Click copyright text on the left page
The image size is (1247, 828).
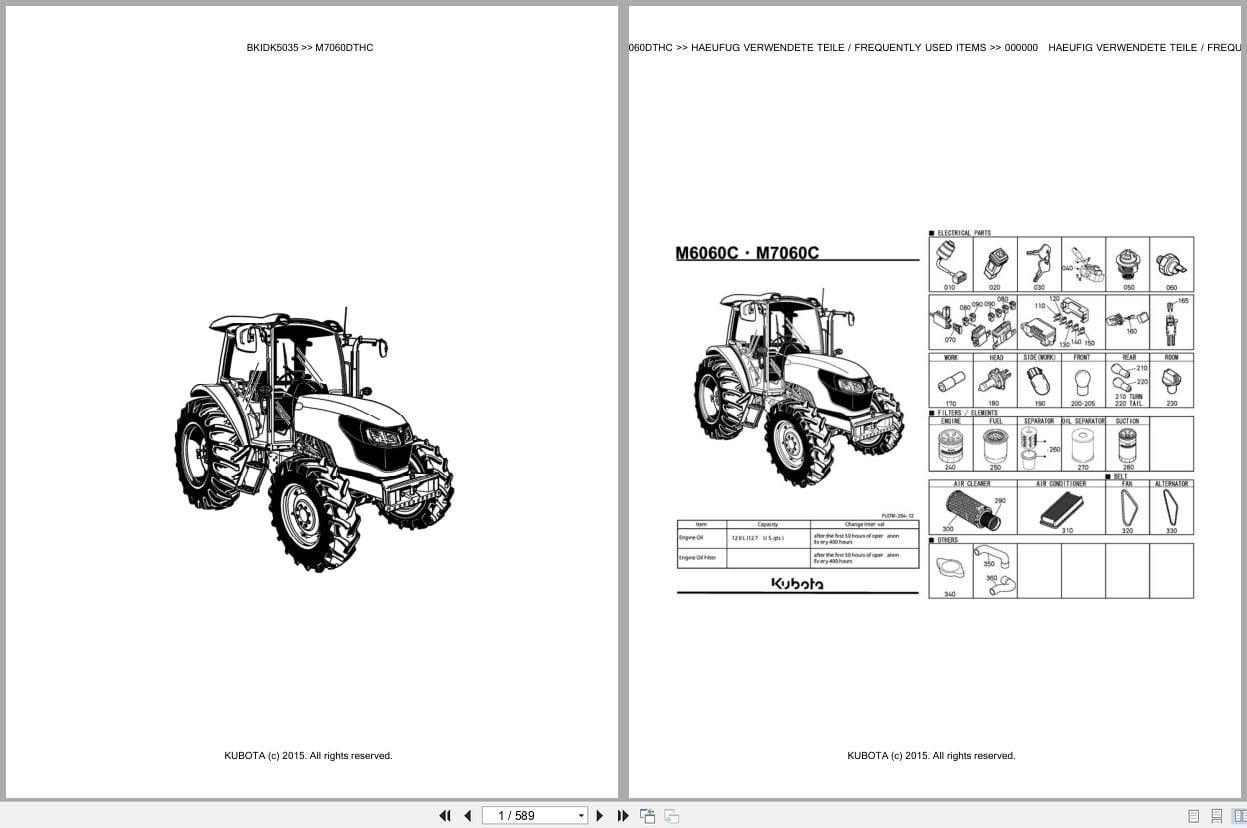coord(308,756)
